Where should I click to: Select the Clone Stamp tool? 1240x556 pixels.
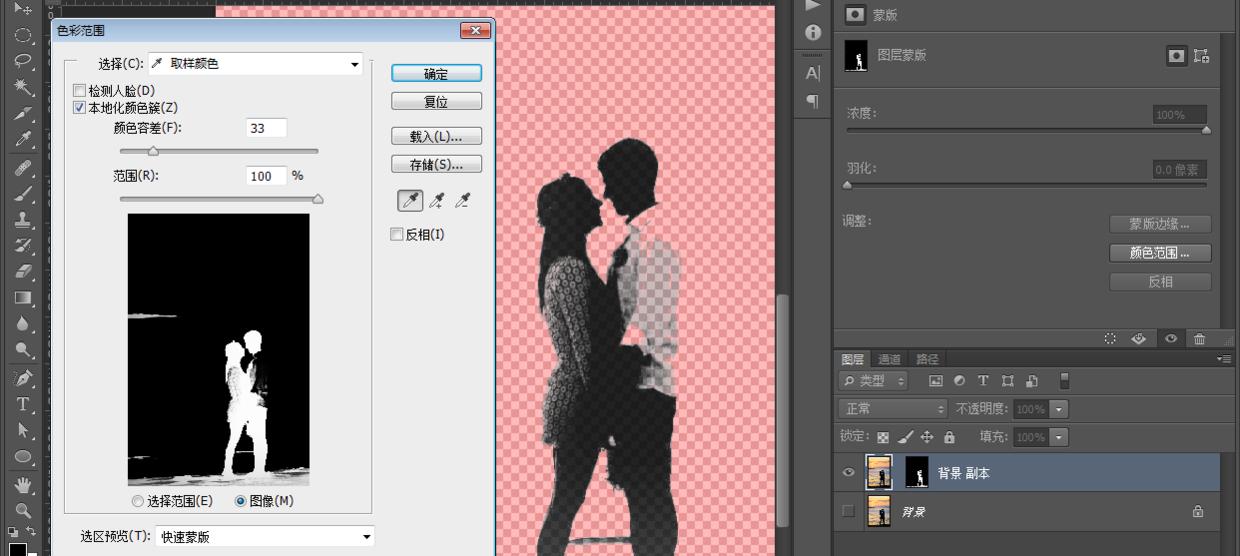(x=23, y=219)
